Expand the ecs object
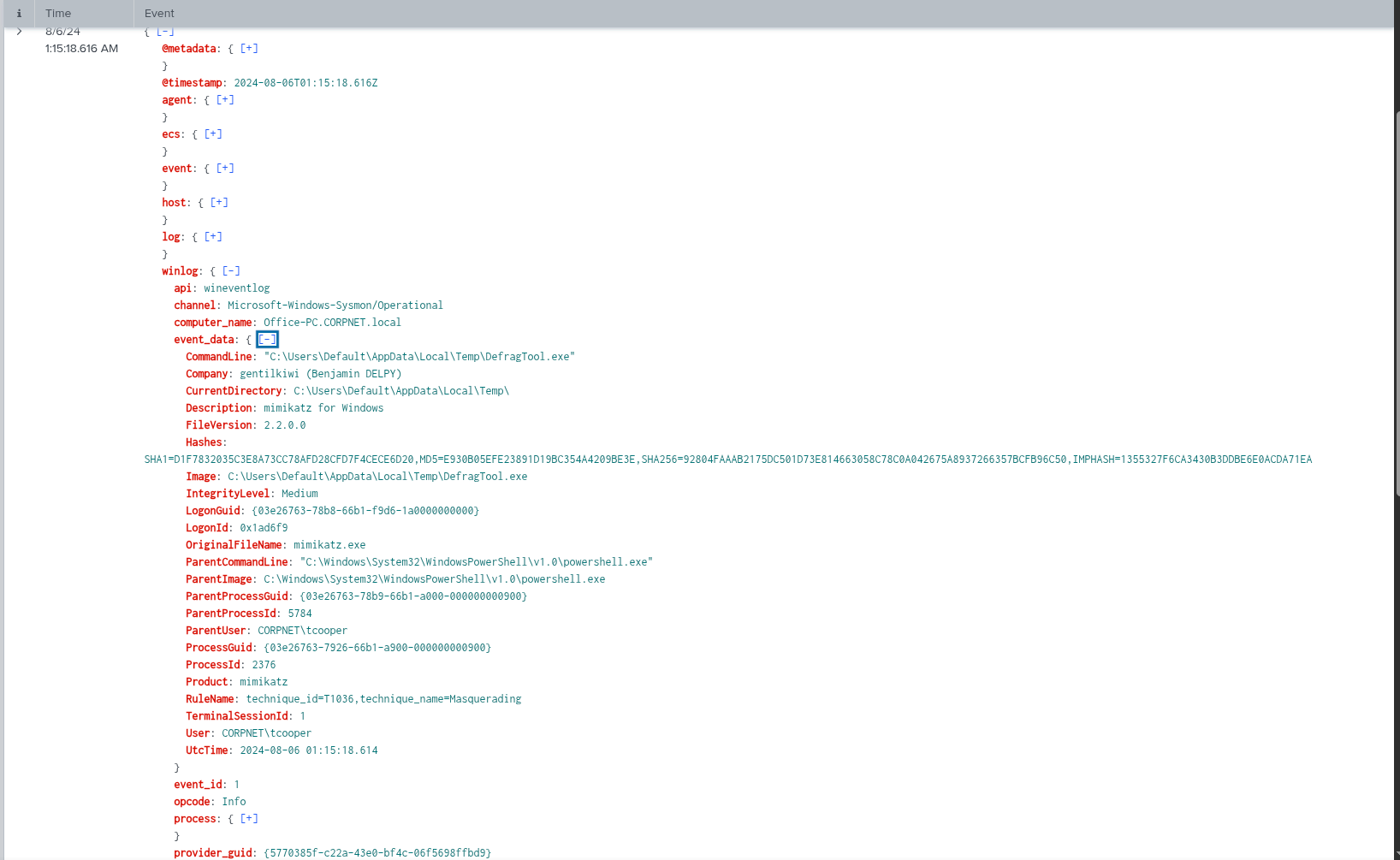This screenshot has width=1400, height=860. point(213,134)
